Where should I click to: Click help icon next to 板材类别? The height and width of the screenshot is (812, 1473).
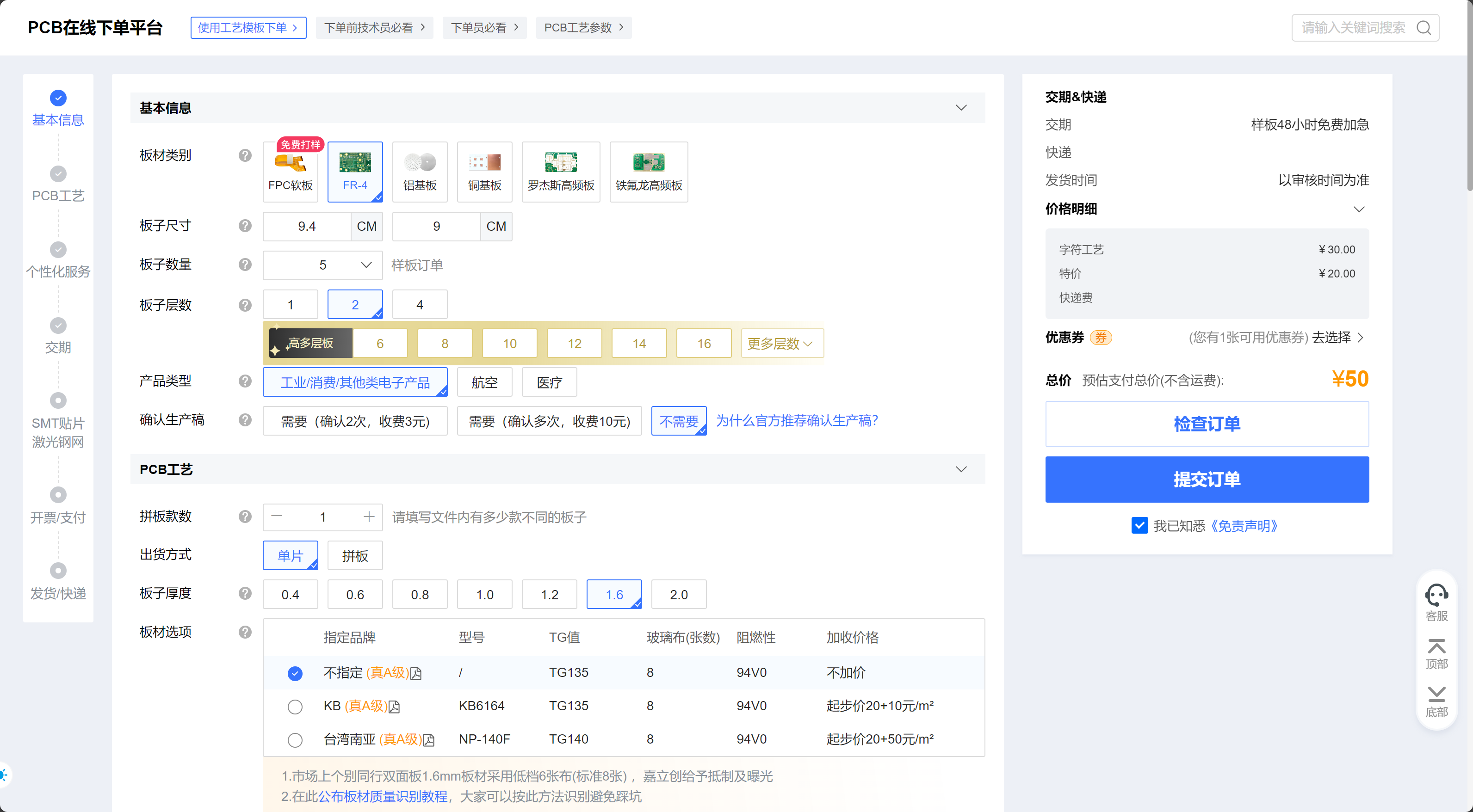(x=245, y=155)
